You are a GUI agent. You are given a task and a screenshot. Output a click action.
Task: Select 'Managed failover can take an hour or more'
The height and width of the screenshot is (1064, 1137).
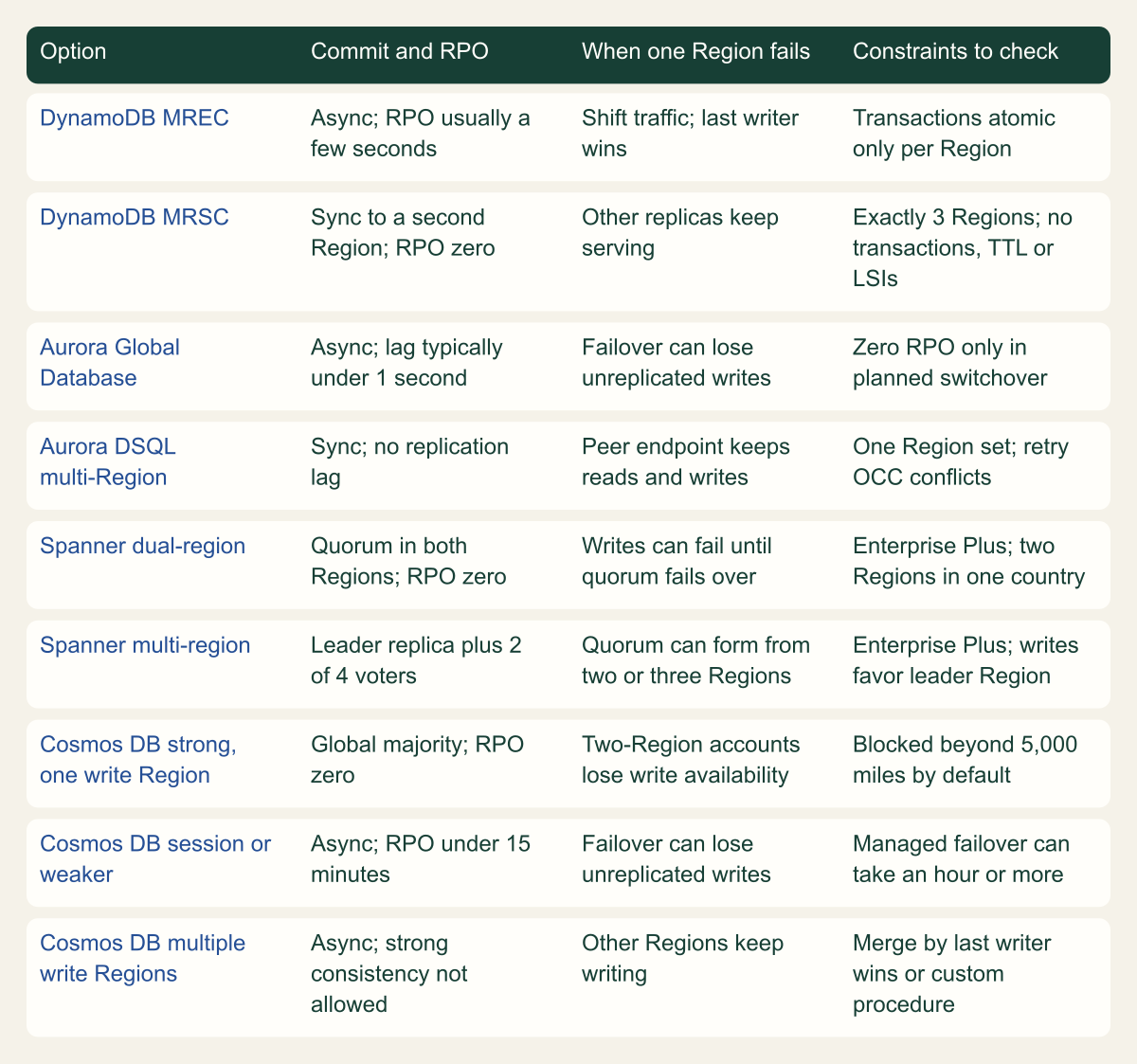pos(962,858)
